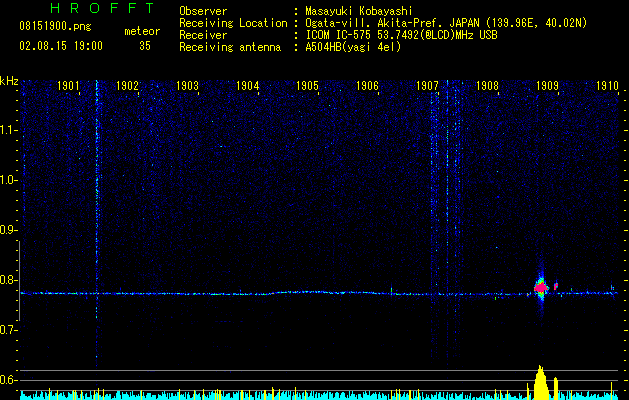Click the 1906 time marker
629x400 pixels.
pyautogui.click(x=367, y=86)
